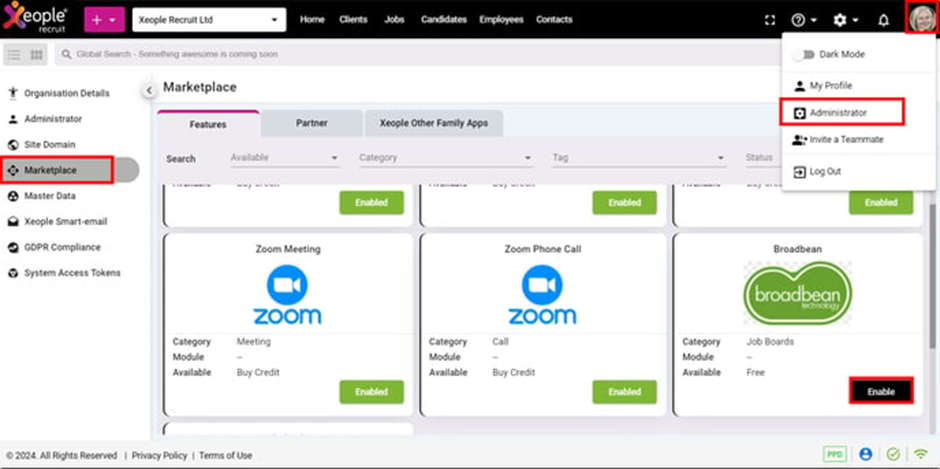Click the Site Domain globe icon
This screenshot has width=940, height=469.
[13, 145]
